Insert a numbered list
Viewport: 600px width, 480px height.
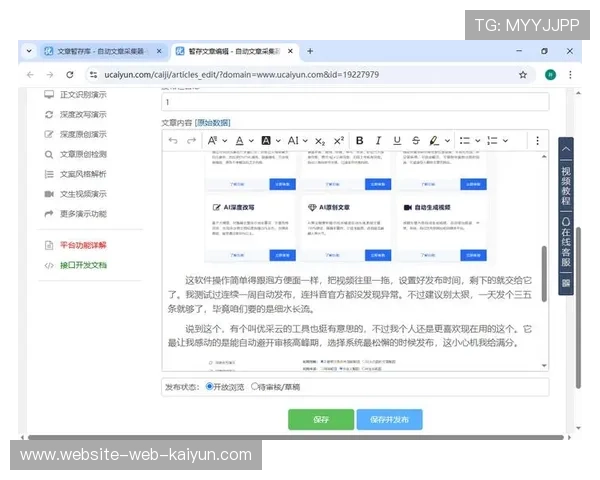point(492,141)
